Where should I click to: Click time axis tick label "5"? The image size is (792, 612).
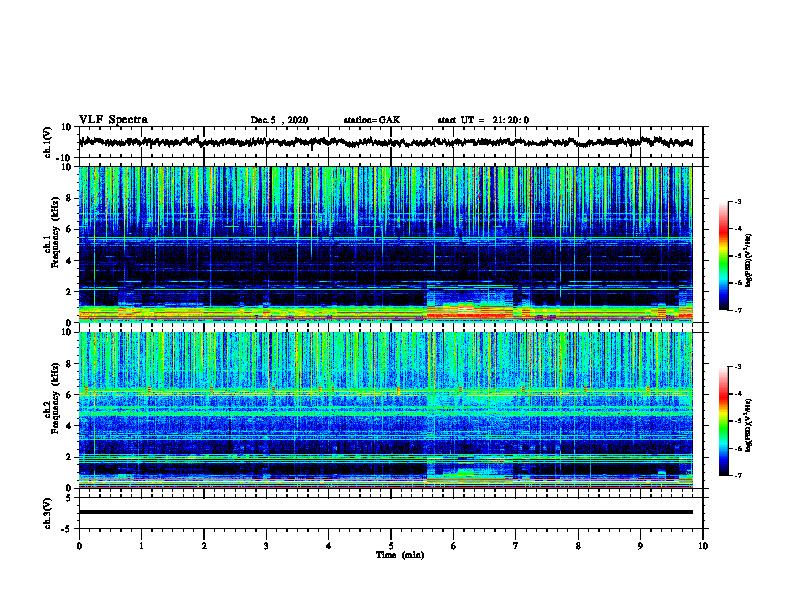(x=391, y=546)
